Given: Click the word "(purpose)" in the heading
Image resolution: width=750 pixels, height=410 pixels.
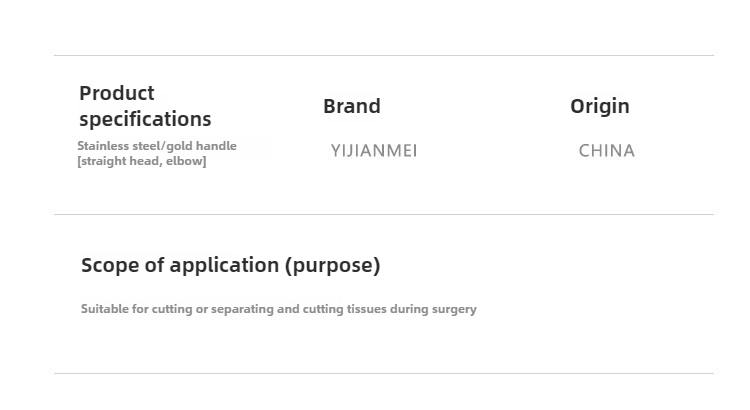Looking at the screenshot, I should pyautogui.click(x=333, y=265).
